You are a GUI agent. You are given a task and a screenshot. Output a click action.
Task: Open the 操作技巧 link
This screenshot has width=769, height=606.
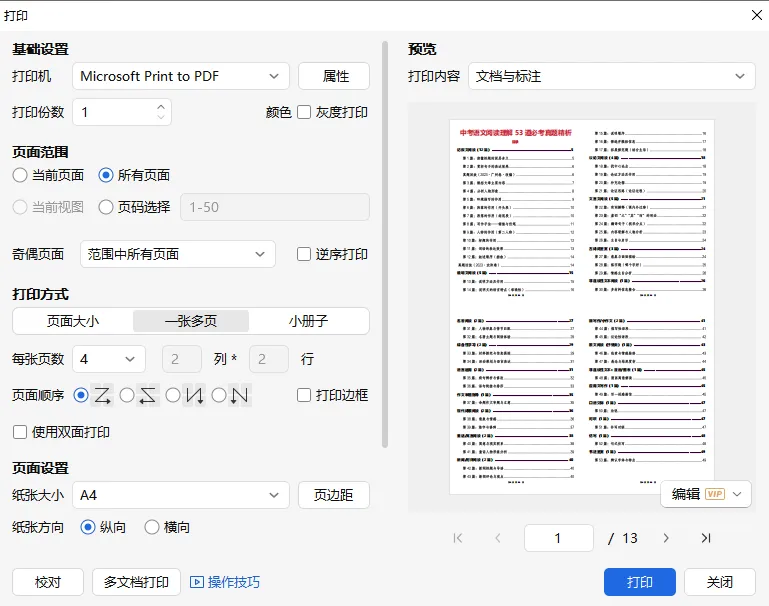[x=233, y=582]
